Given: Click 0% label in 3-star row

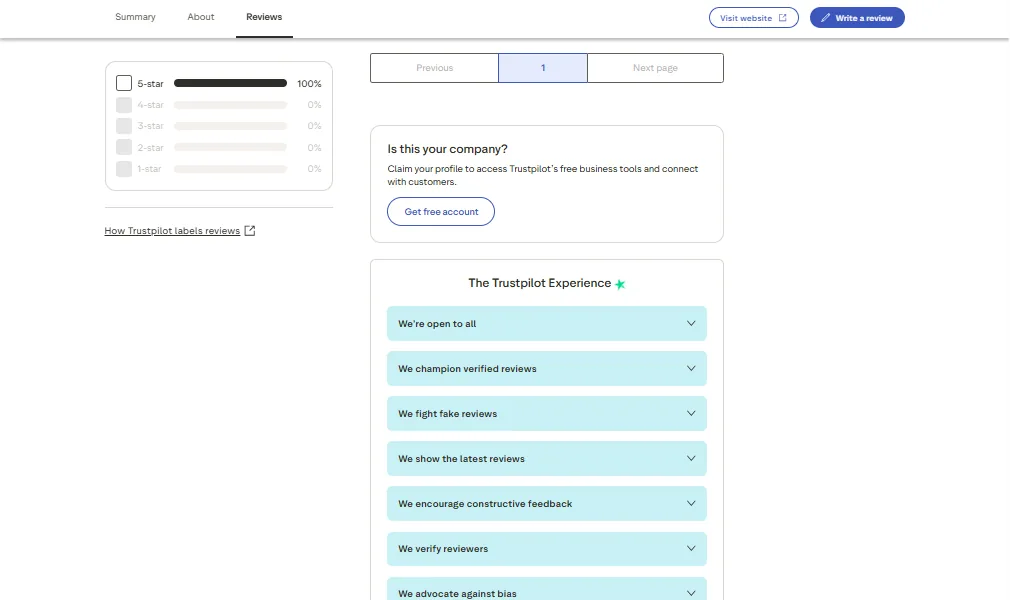Looking at the screenshot, I should [314, 126].
